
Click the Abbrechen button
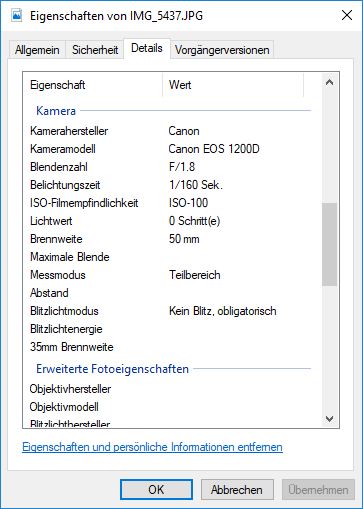coord(237,490)
